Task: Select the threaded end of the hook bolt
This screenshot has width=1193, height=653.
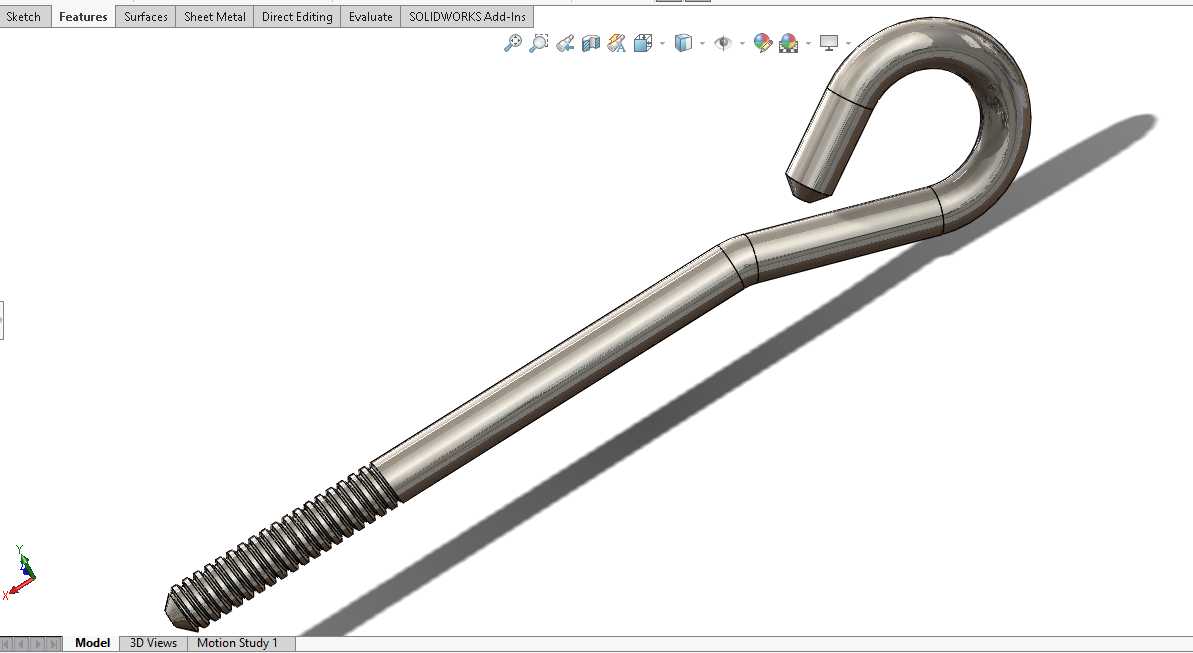Action: (282, 546)
